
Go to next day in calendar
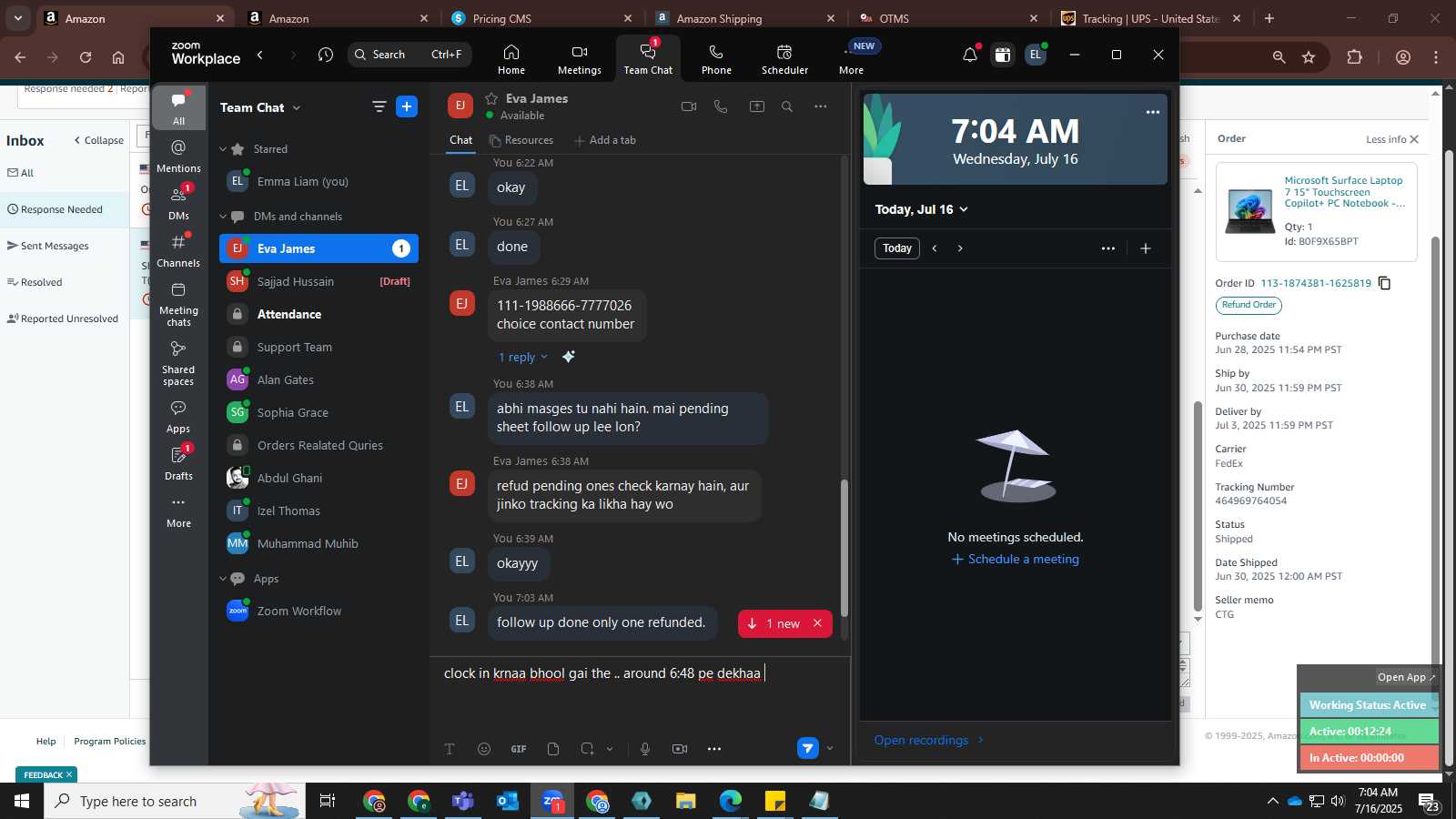[x=960, y=248]
